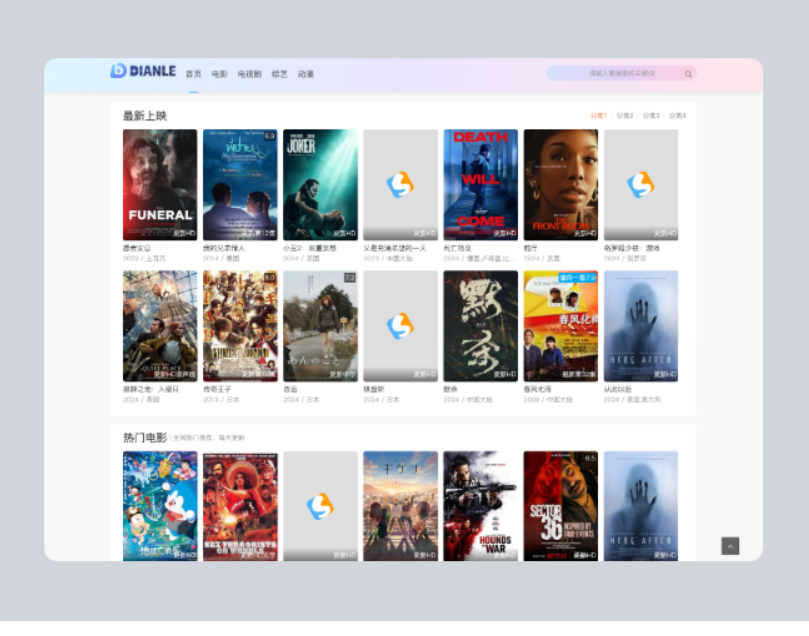This screenshot has height=636, width=809.
Task: Switch to the 分类4 category tab
Action: coord(677,116)
